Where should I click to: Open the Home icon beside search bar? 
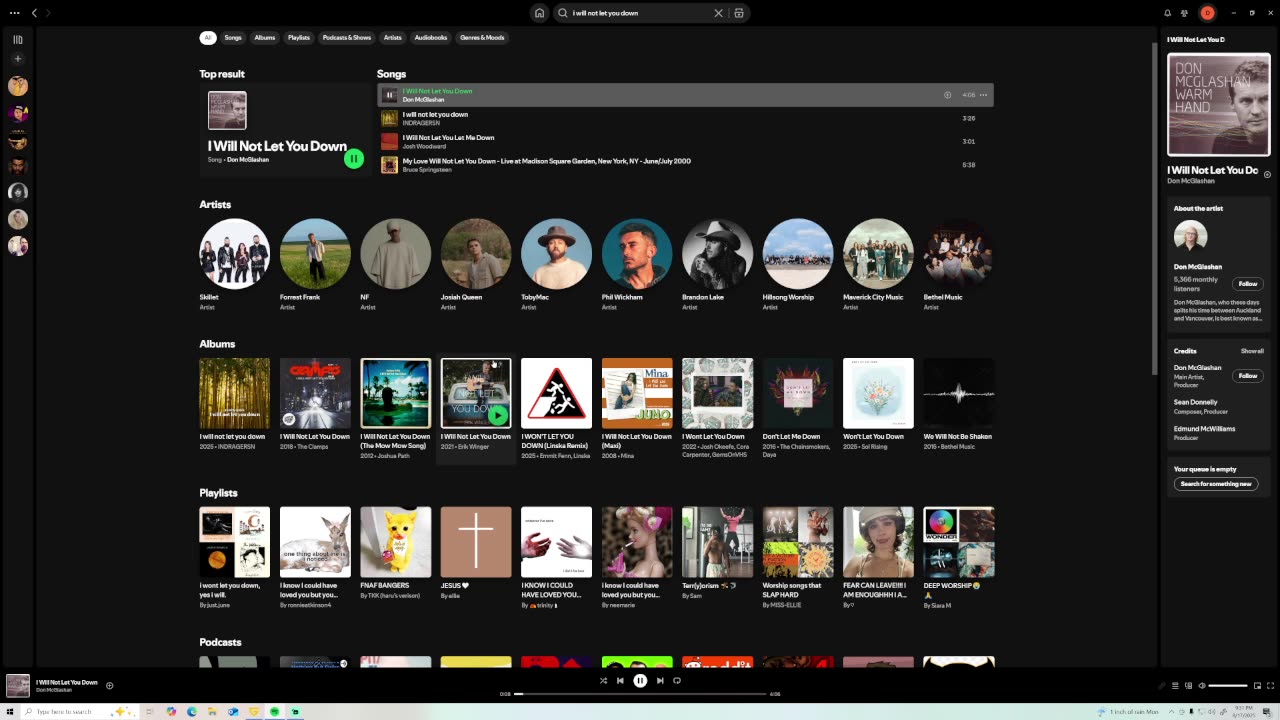click(540, 13)
